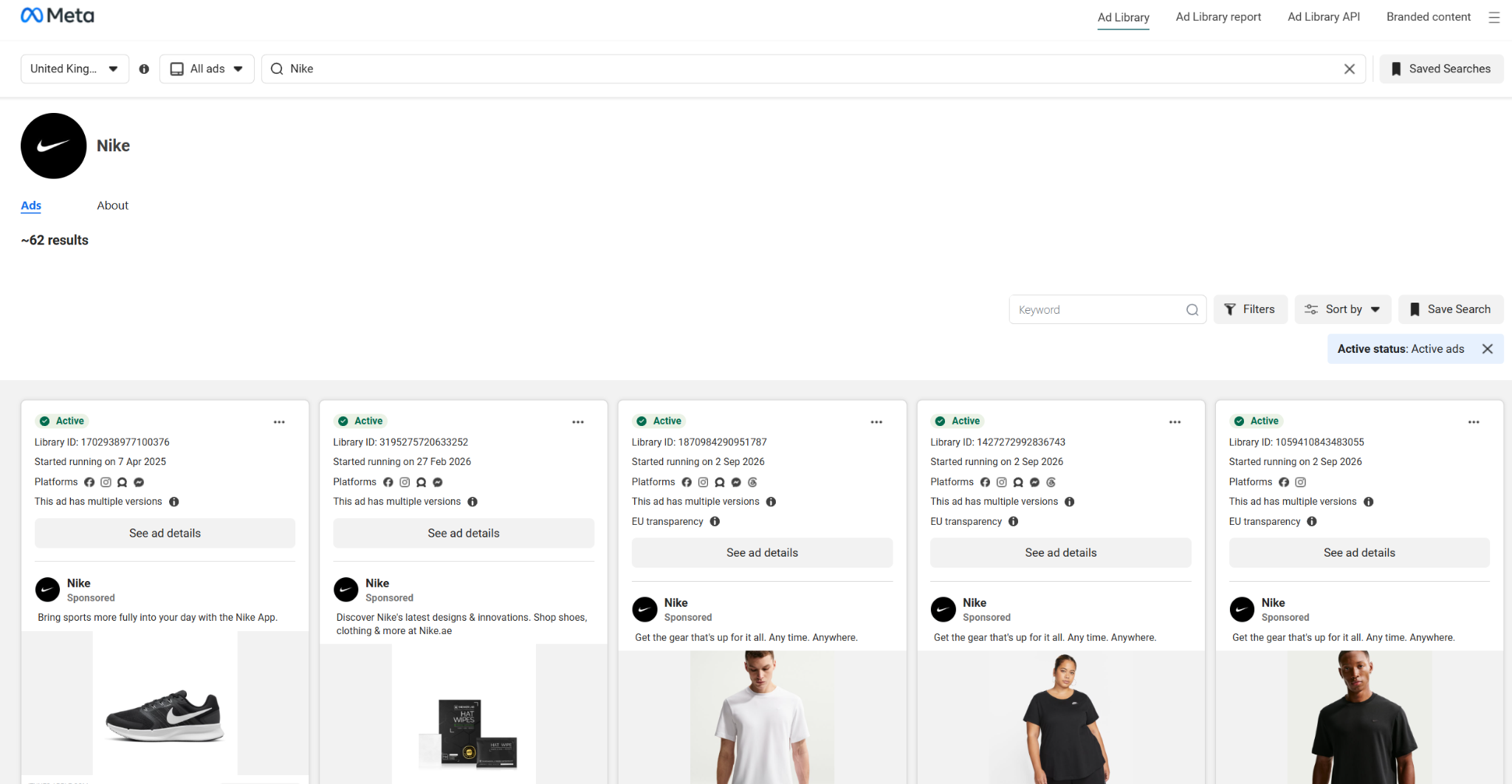Click Messenger platform icon on ad 1702938977100376
Screen dimensions: 1512x784
pos(139,482)
